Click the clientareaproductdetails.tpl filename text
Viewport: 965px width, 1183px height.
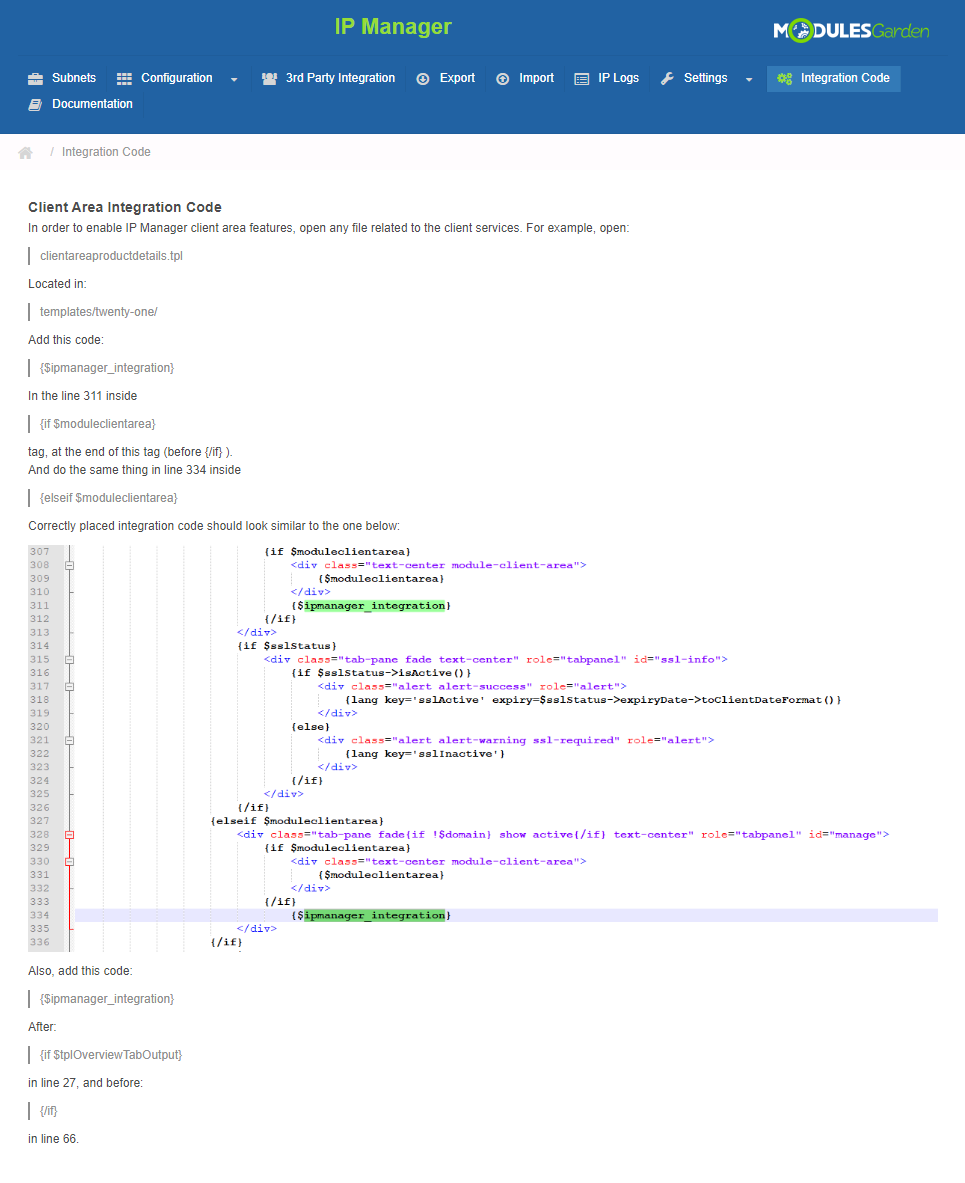(x=111, y=256)
